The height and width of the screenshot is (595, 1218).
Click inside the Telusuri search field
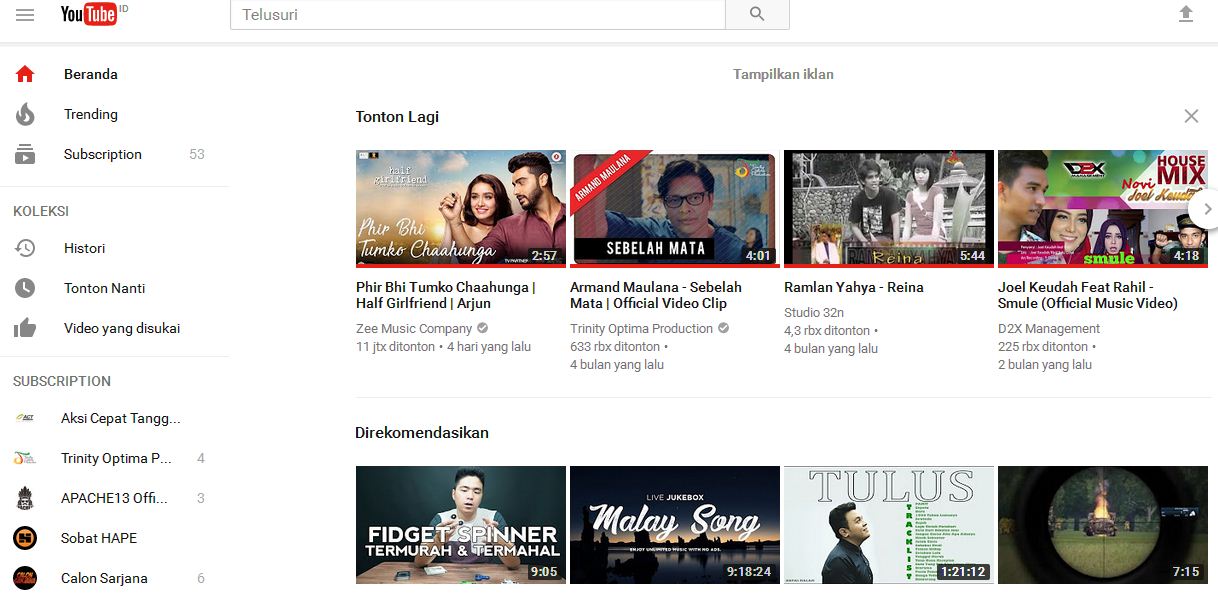450,15
